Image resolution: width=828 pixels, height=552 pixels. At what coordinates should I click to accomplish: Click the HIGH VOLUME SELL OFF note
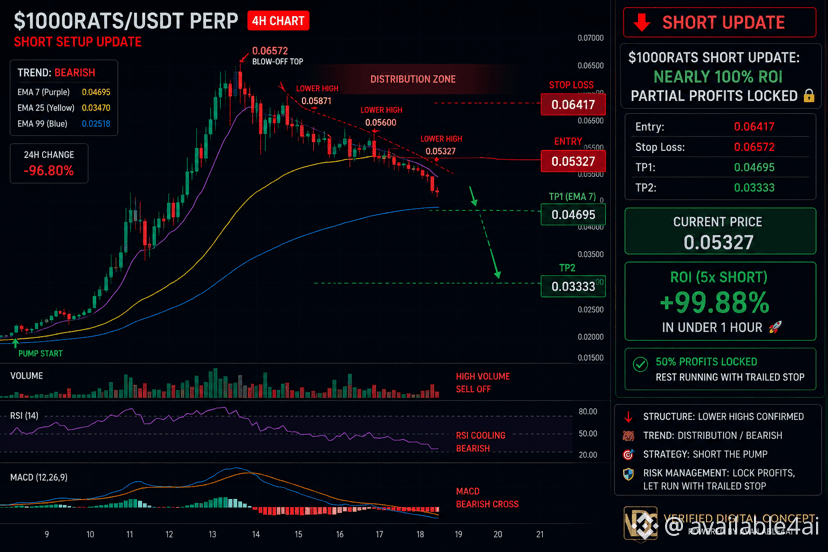(x=483, y=382)
